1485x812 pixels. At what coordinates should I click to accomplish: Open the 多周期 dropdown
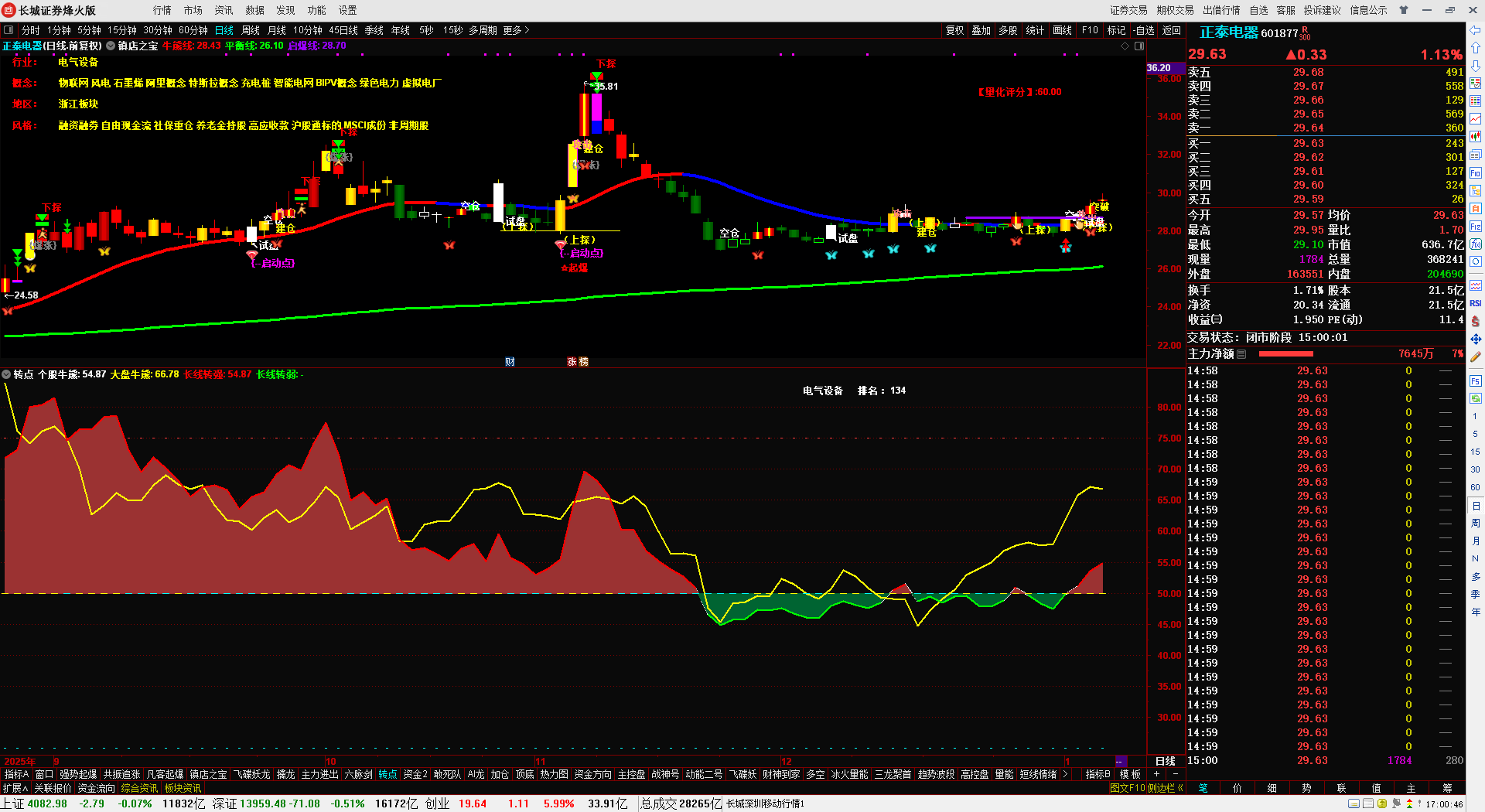coord(483,30)
